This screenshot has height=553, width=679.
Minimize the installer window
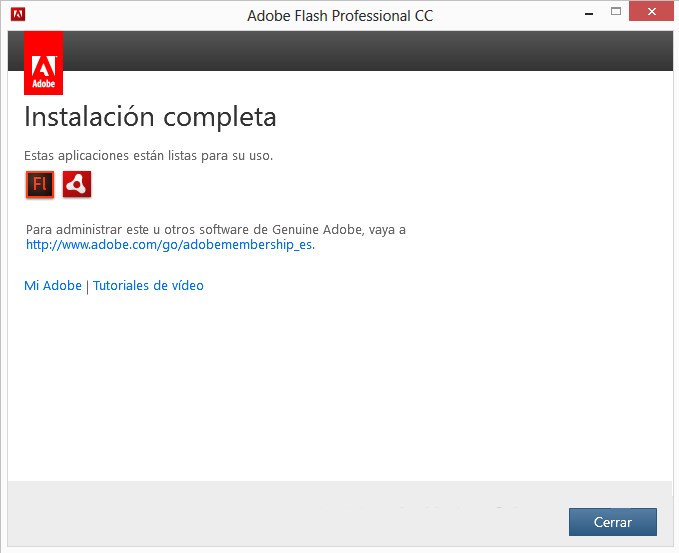(588, 13)
